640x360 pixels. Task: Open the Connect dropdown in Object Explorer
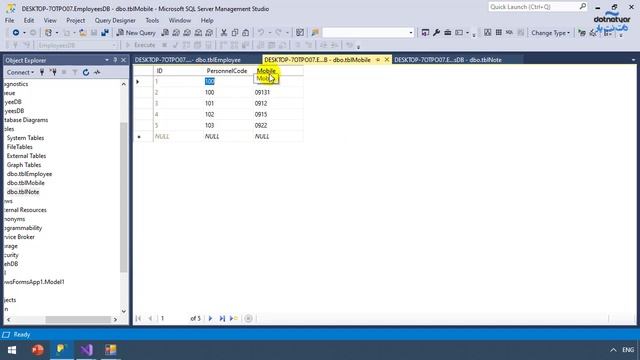(20, 72)
